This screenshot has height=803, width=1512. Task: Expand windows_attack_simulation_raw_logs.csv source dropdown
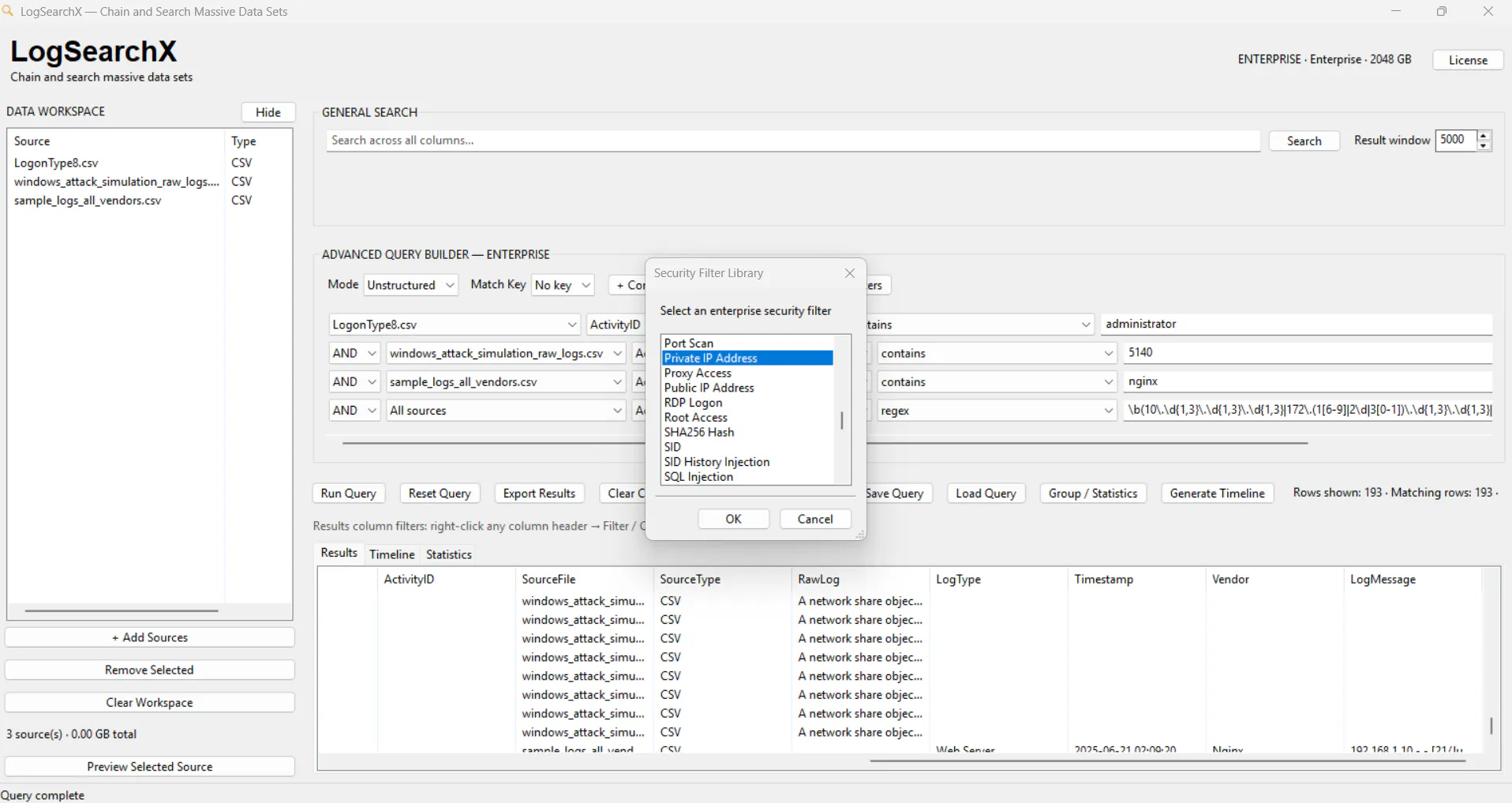[506, 354]
